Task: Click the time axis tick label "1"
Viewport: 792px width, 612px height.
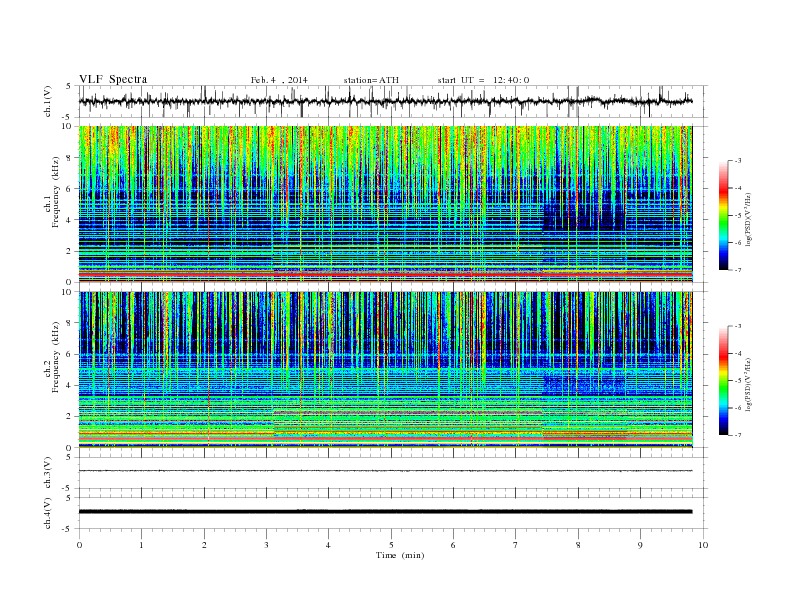Action: (x=141, y=545)
